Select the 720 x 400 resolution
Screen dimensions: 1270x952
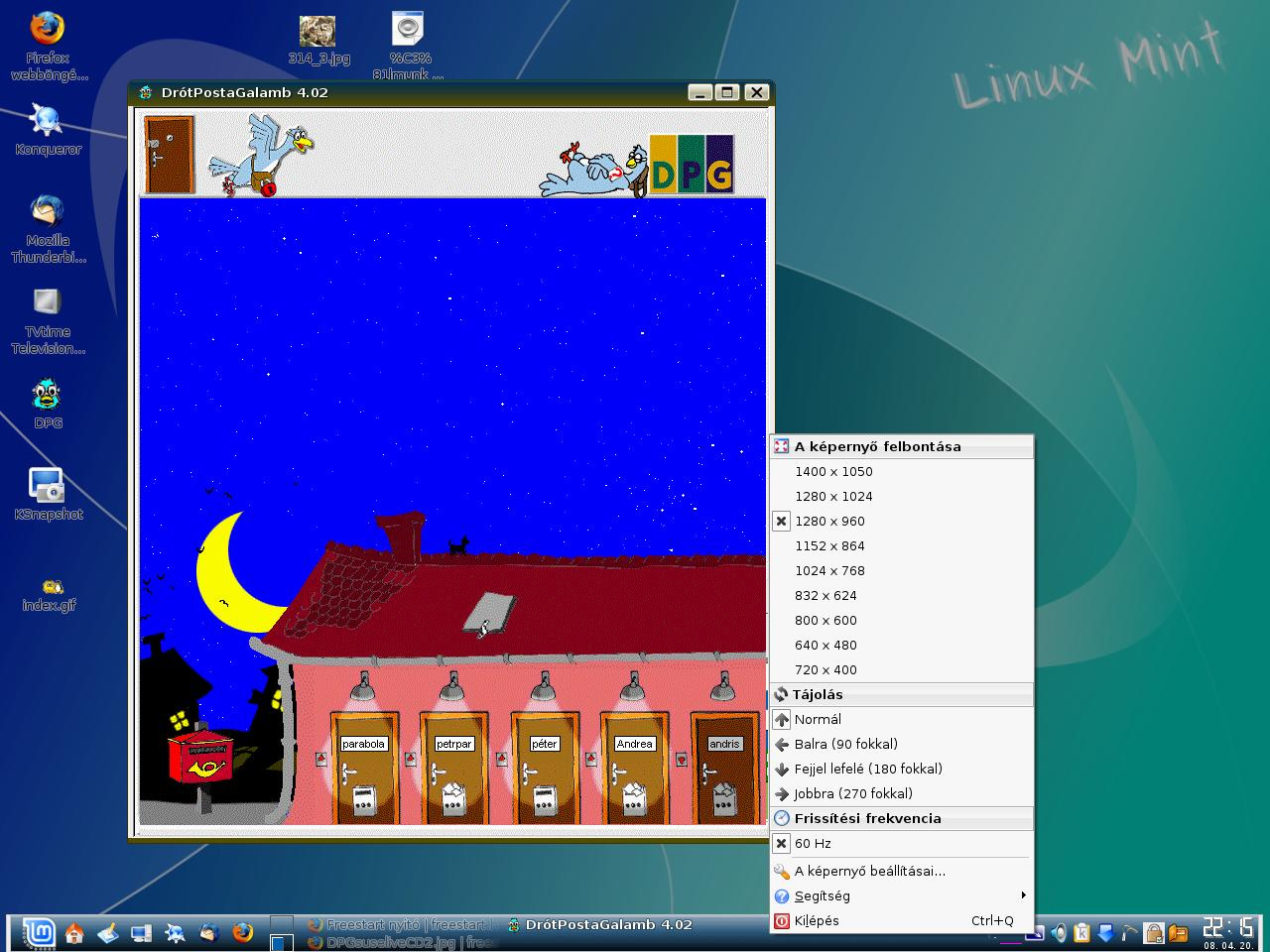click(902, 670)
